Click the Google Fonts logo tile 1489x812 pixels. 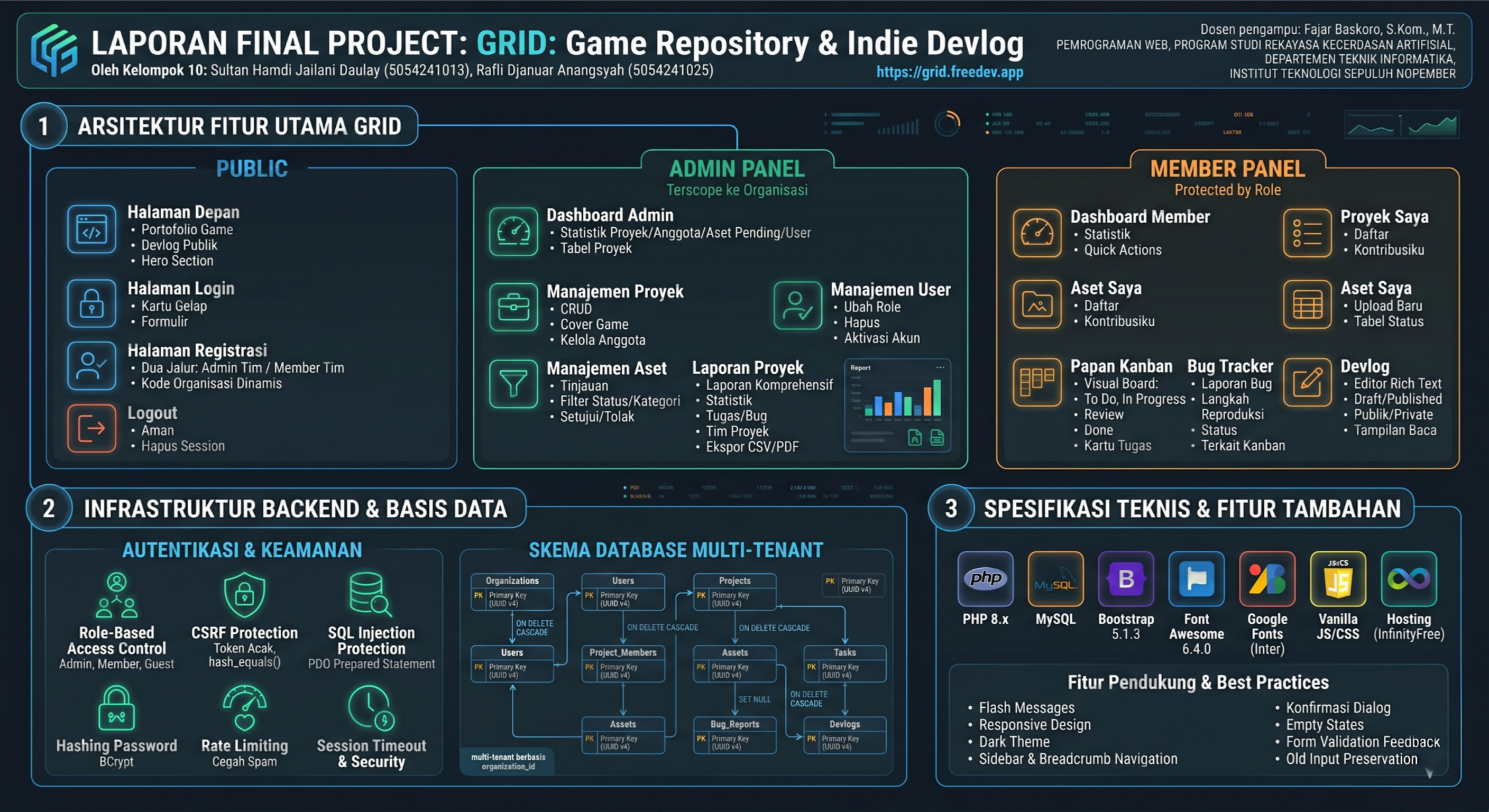click(1267, 578)
